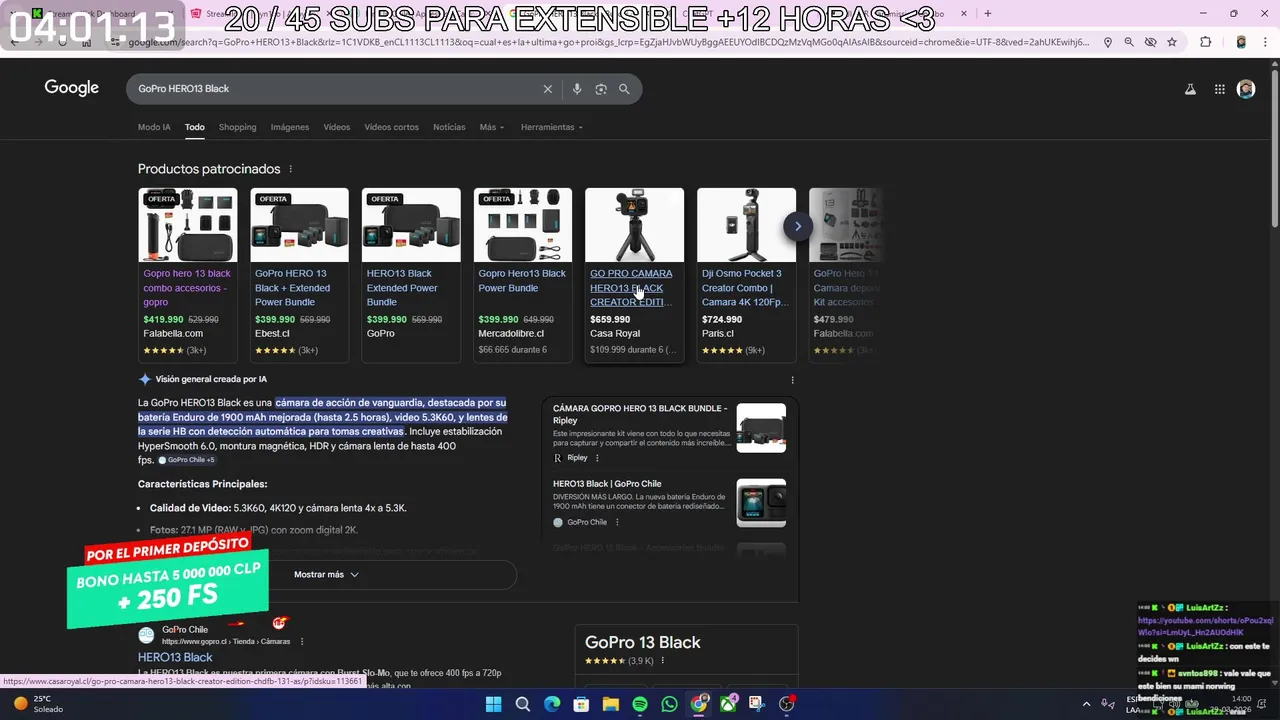Go to the Google logo homepage
Screen dimensions: 1280x720
tap(72, 88)
